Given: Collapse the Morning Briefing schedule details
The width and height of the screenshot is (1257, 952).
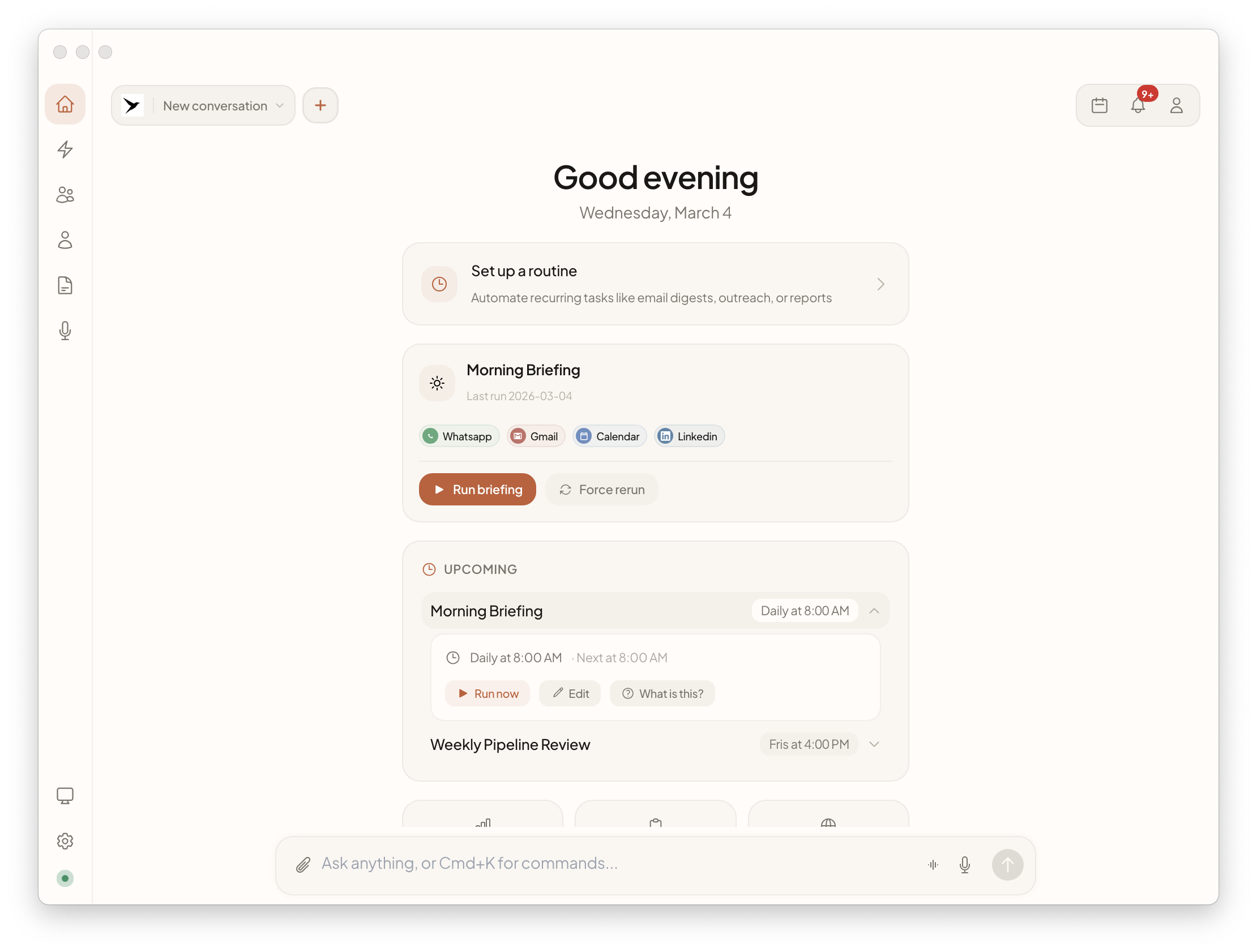Looking at the screenshot, I should pos(875,611).
